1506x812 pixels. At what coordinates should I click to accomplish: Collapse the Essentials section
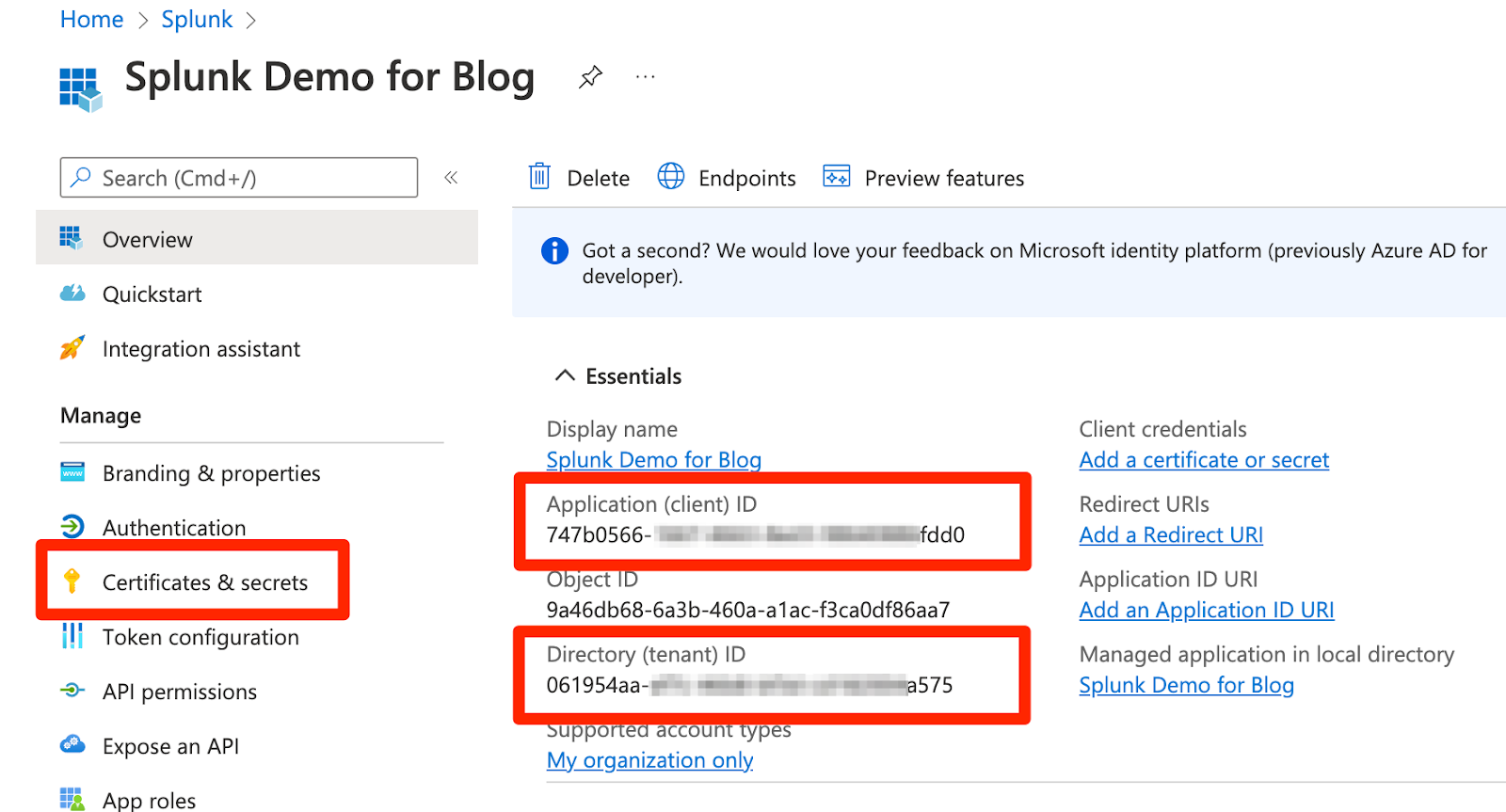coord(565,375)
